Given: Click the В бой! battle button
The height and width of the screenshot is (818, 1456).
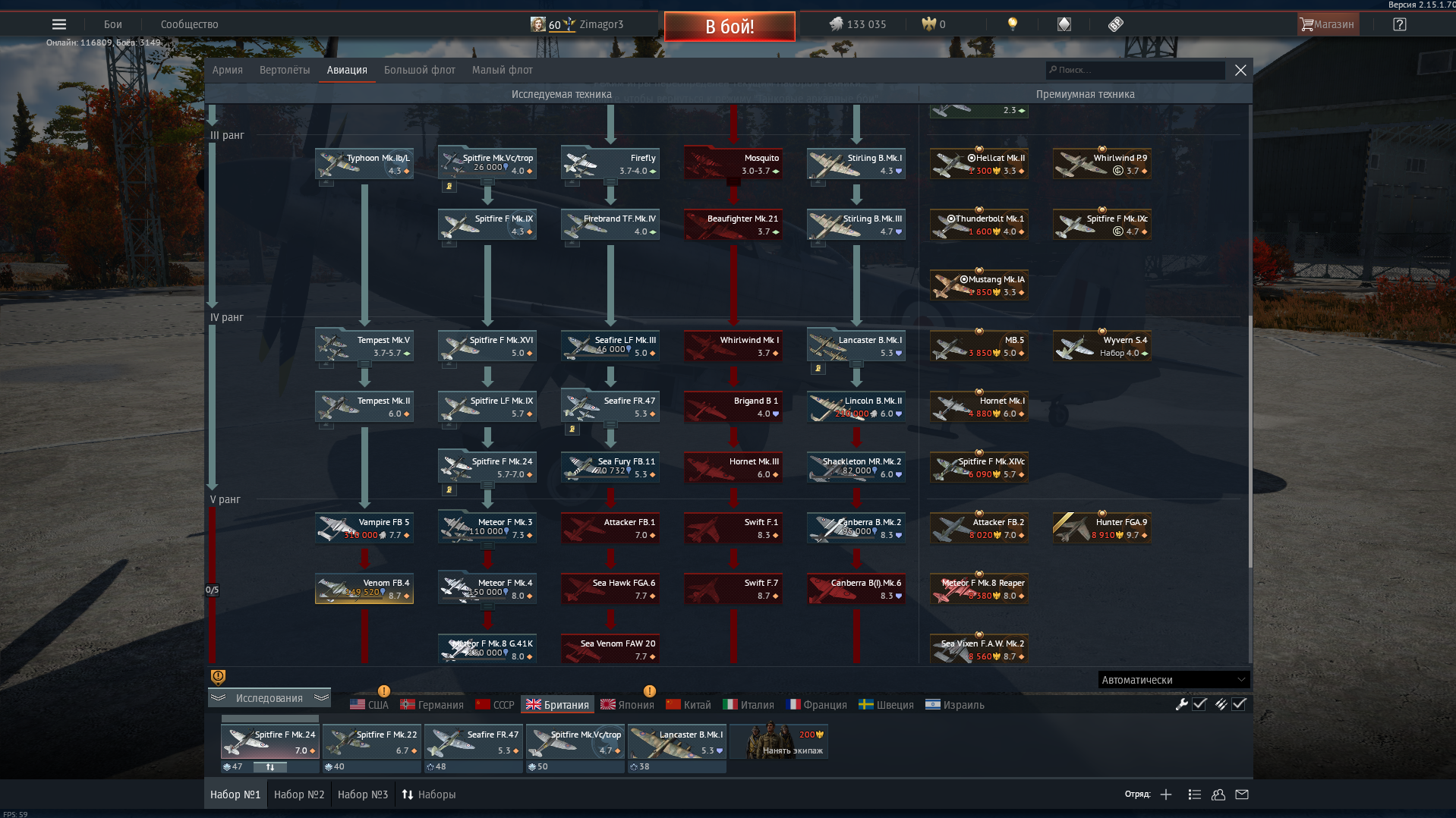Looking at the screenshot, I should tap(730, 27).
